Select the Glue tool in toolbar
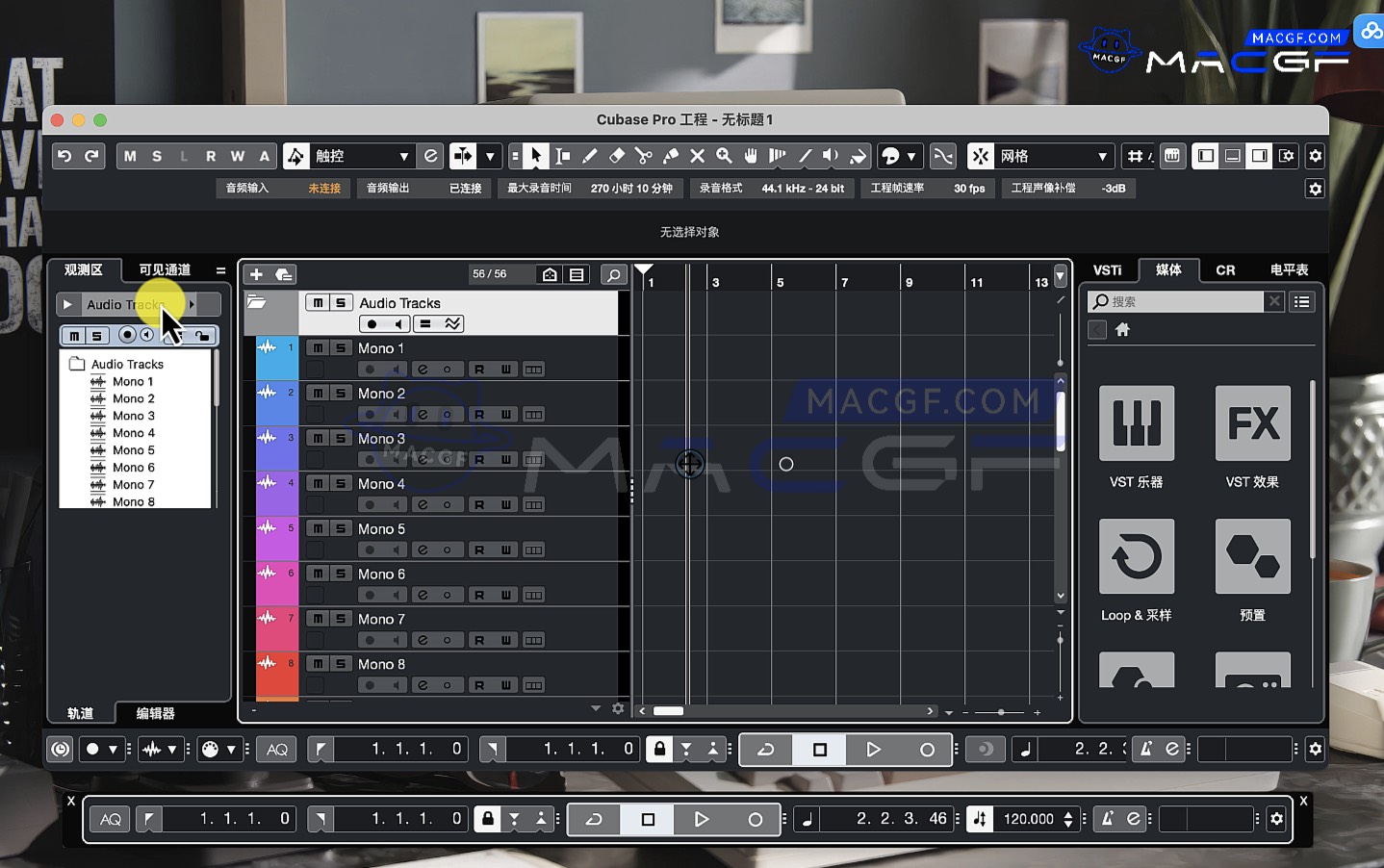The width and height of the screenshot is (1384, 868). (x=671, y=156)
